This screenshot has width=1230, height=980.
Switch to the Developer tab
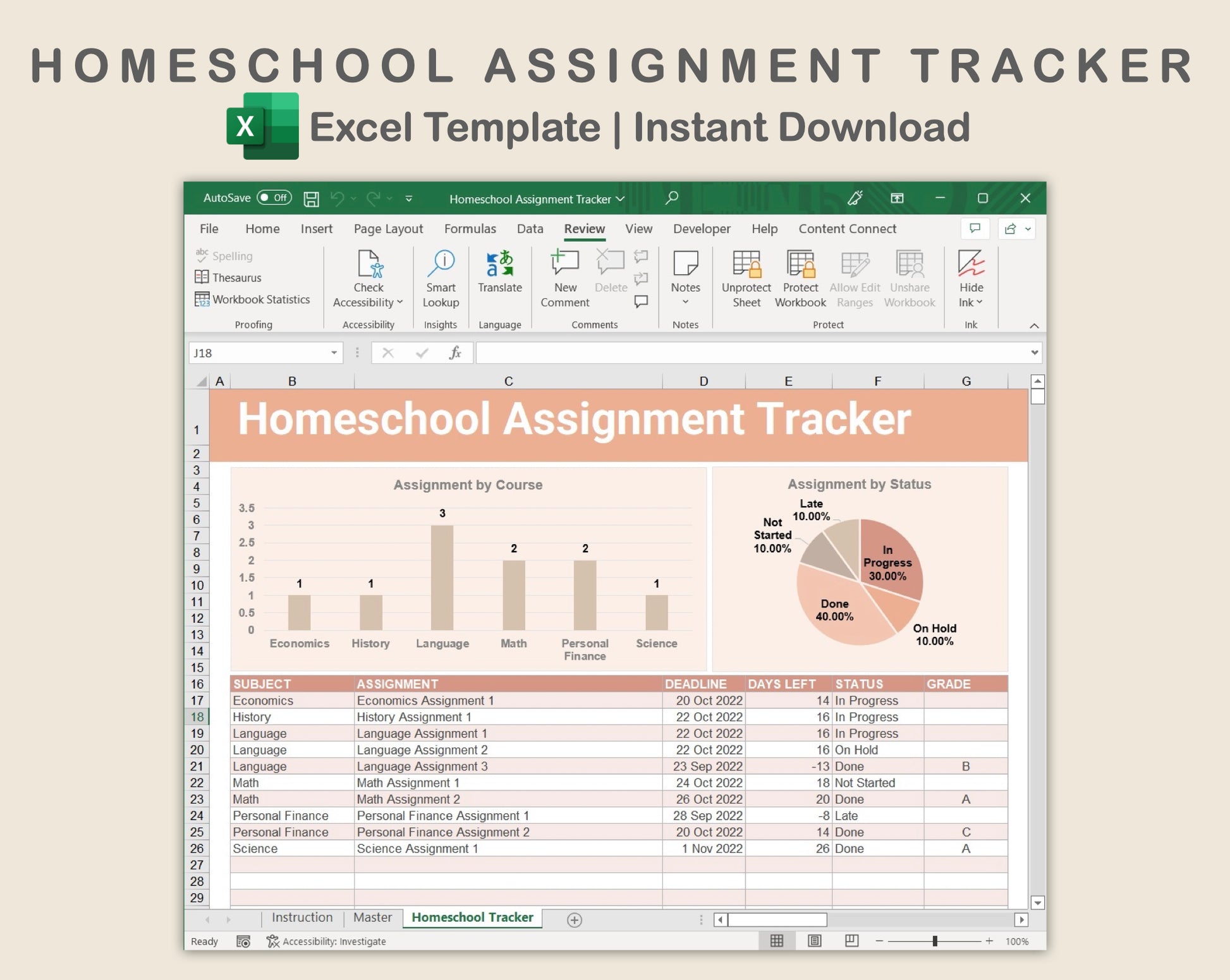pyautogui.click(x=702, y=229)
